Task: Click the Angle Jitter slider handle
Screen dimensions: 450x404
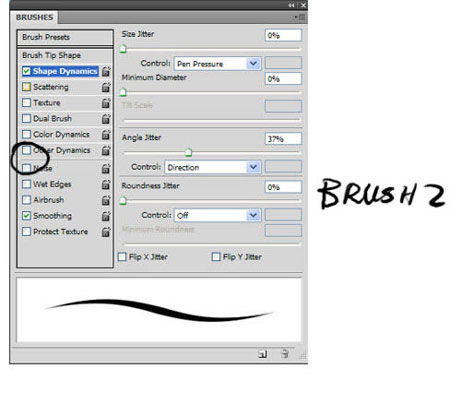Action: 188,153
